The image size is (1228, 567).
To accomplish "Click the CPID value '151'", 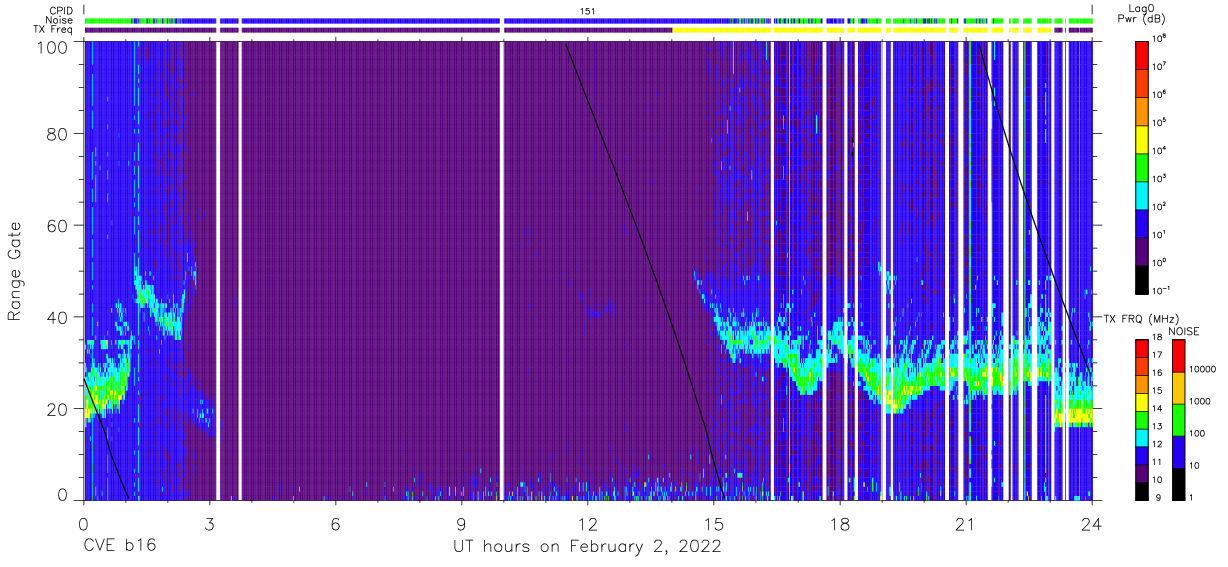I will coord(588,11).
